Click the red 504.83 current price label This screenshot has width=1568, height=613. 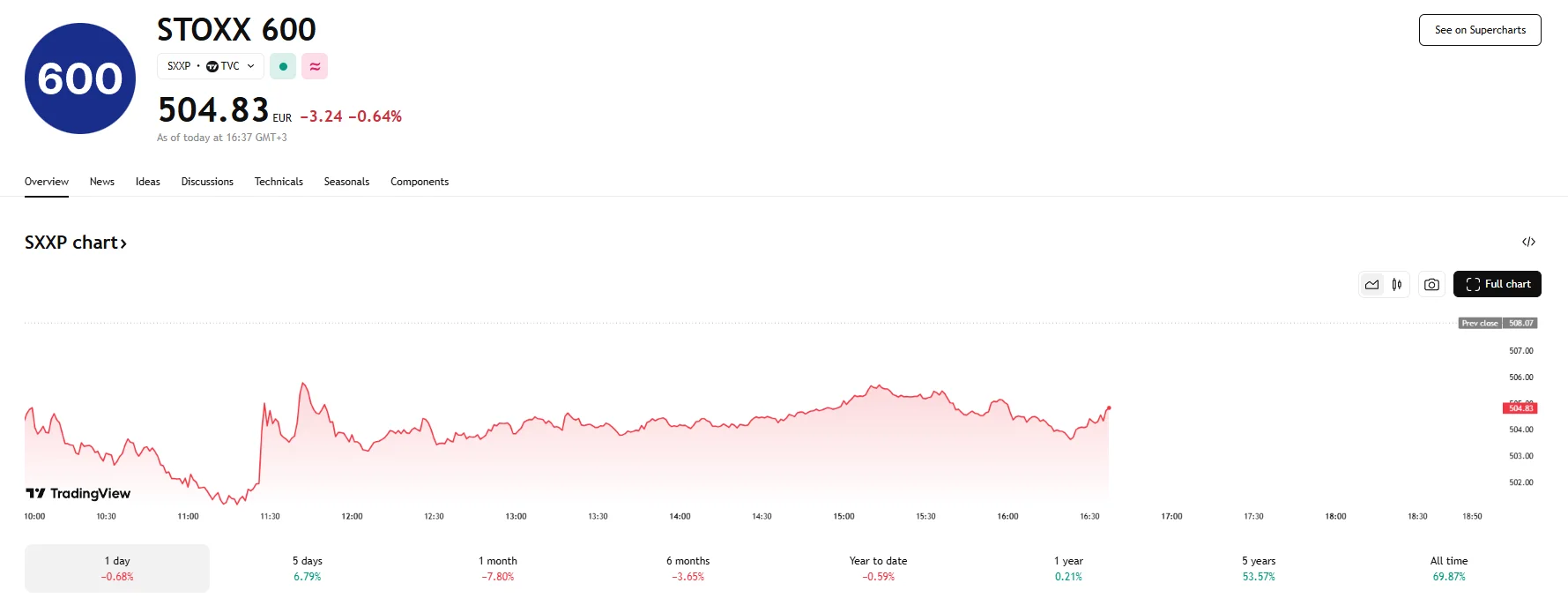pos(1520,408)
